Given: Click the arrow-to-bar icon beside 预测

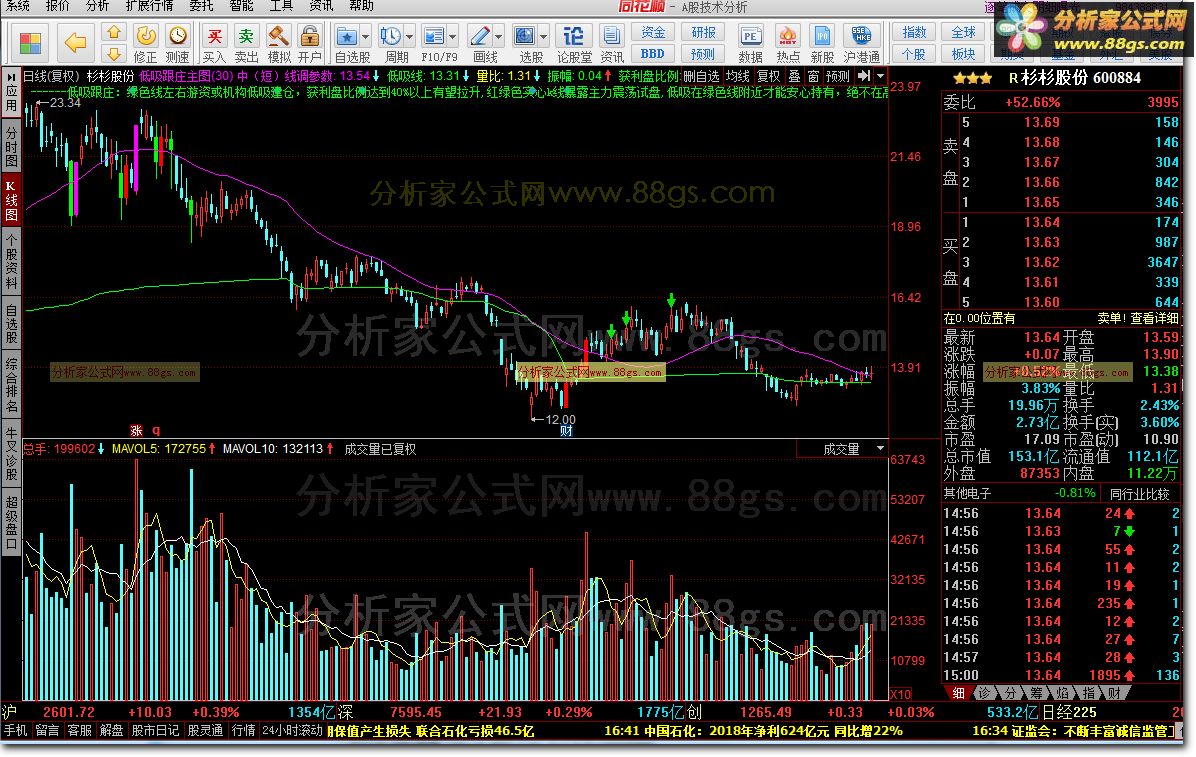Looking at the screenshot, I should pyautogui.click(x=863, y=76).
